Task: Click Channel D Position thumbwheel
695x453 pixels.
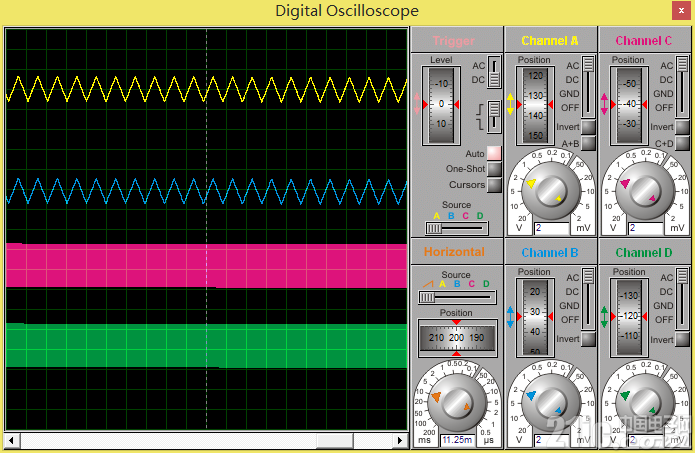Action: pyautogui.click(x=629, y=317)
